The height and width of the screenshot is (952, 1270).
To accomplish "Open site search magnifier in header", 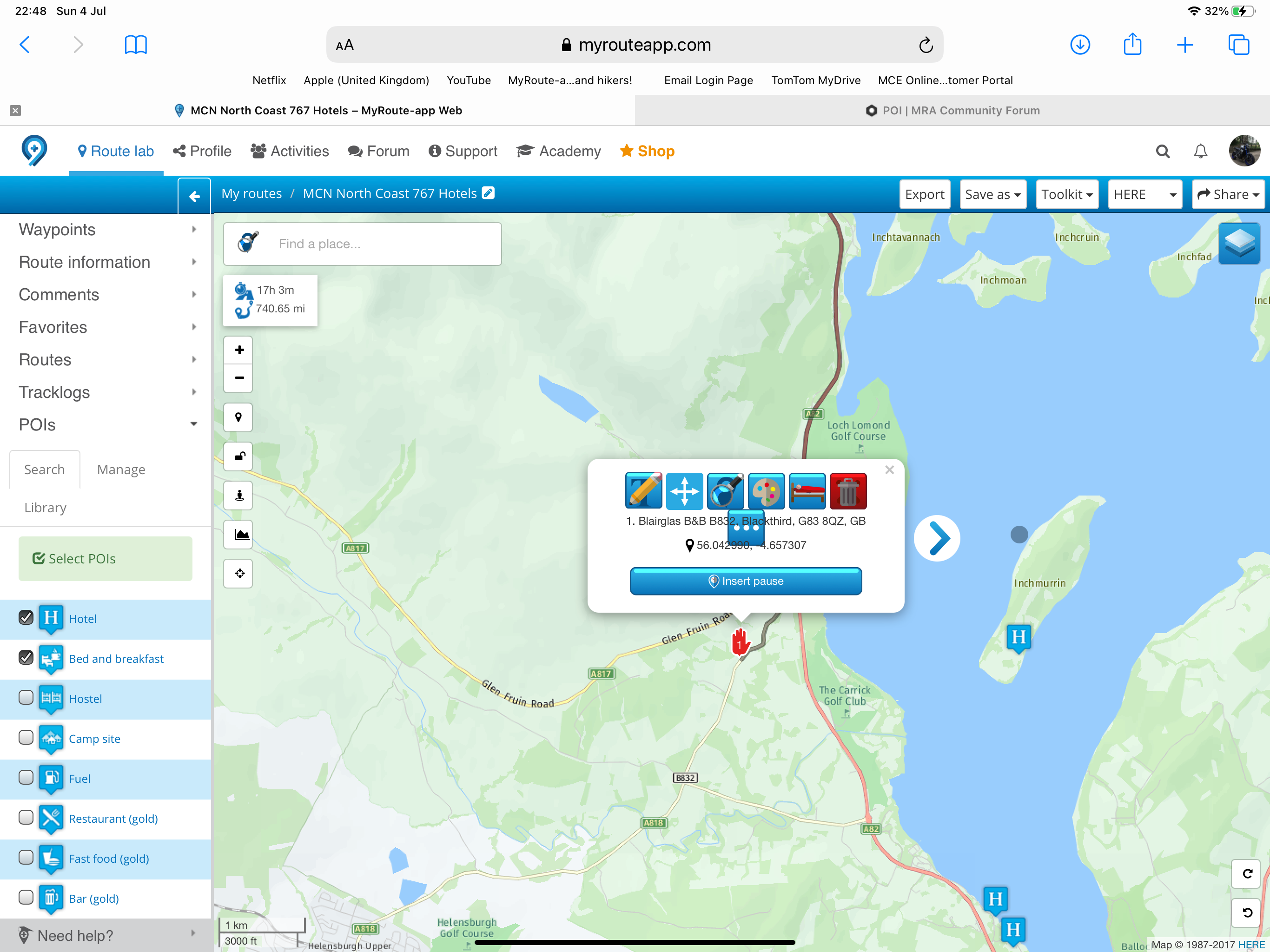I will pyautogui.click(x=1163, y=151).
